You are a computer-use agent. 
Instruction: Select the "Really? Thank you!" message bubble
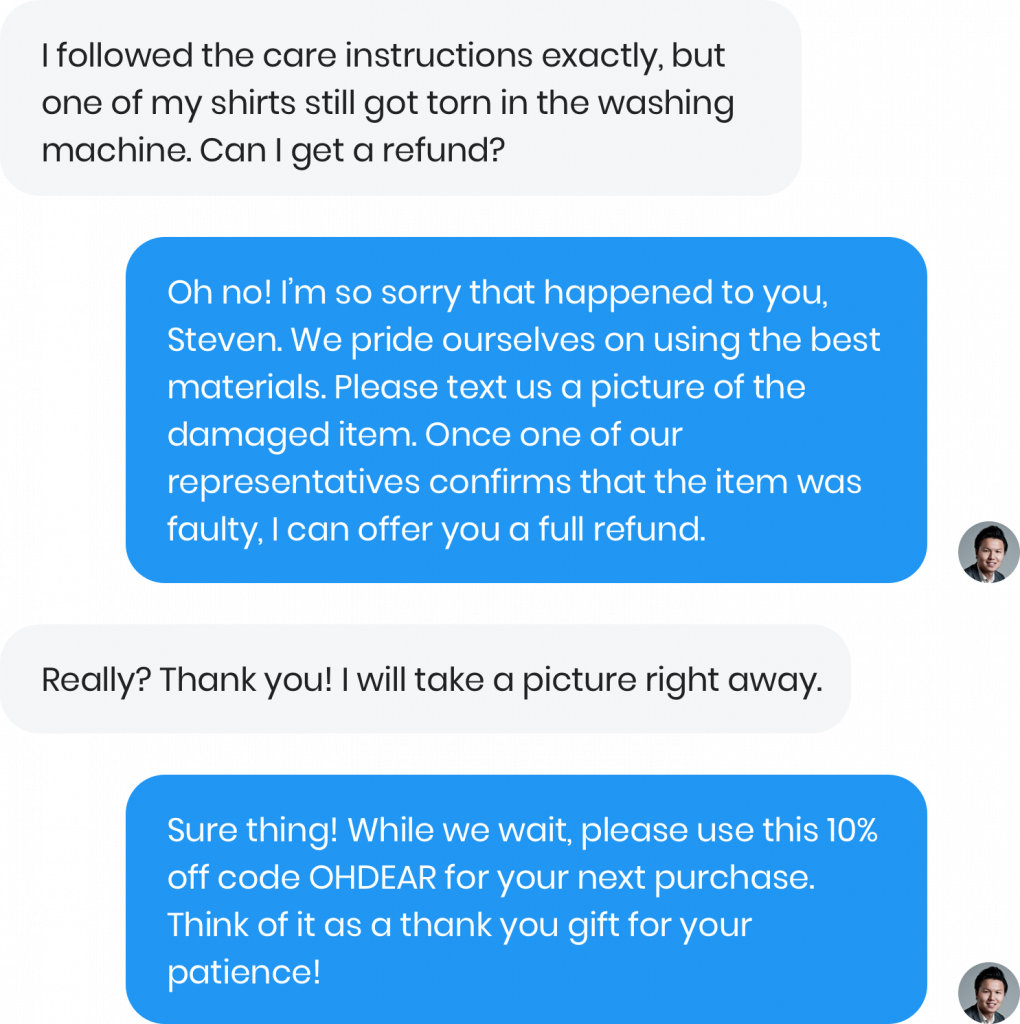click(x=425, y=680)
